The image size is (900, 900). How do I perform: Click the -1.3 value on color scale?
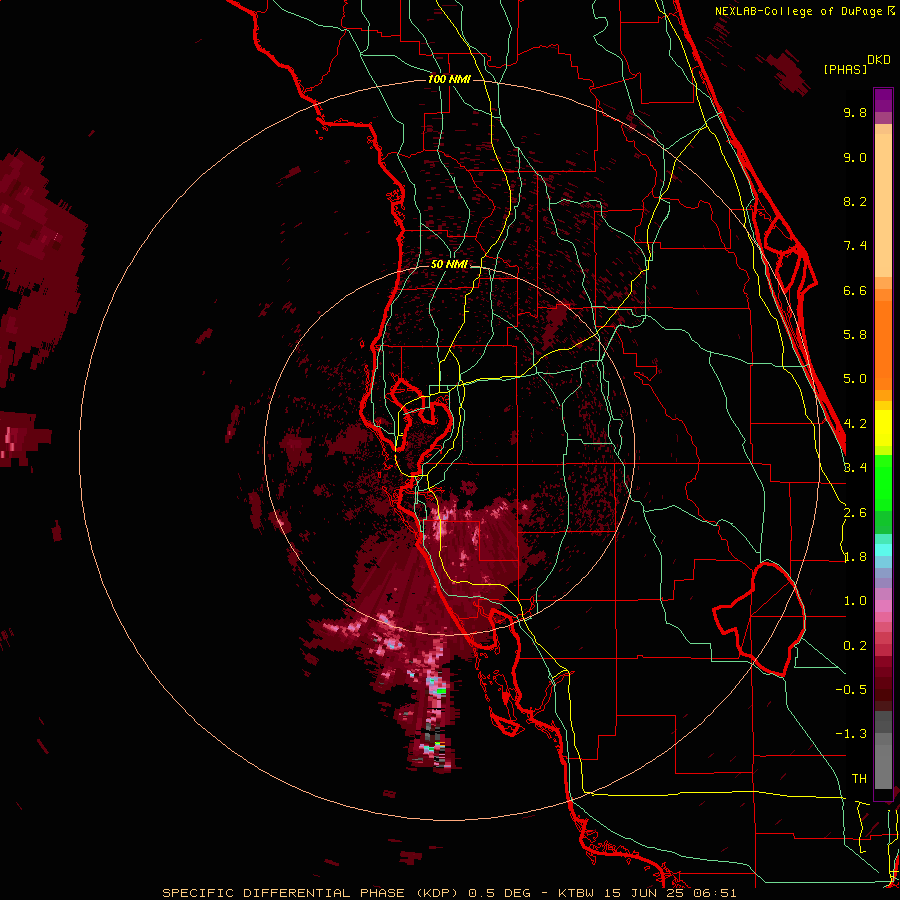(x=851, y=734)
